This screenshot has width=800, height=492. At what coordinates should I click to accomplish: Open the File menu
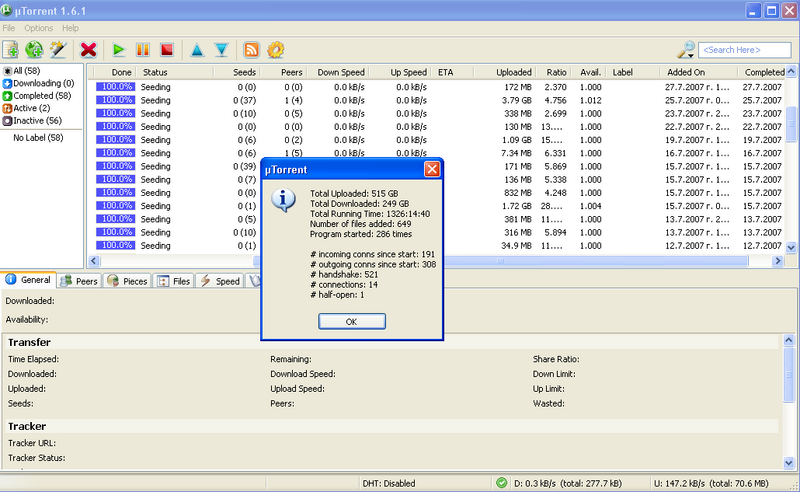(x=9, y=28)
